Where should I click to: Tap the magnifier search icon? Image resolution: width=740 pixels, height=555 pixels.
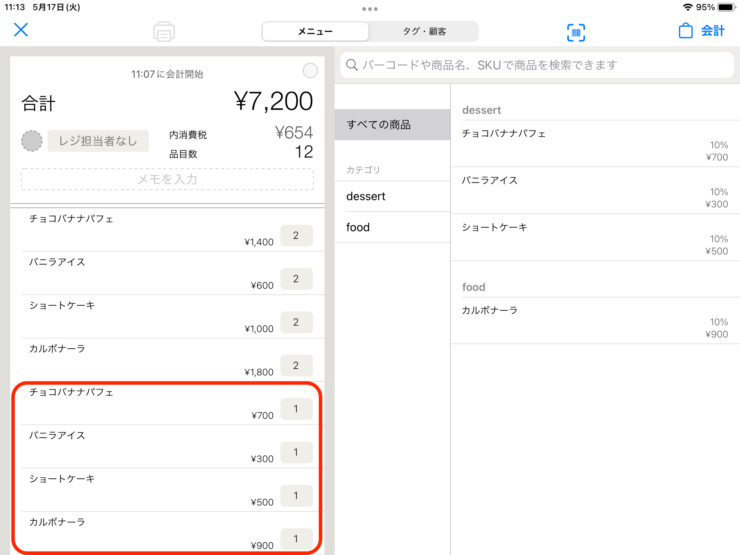pos(352,65)
